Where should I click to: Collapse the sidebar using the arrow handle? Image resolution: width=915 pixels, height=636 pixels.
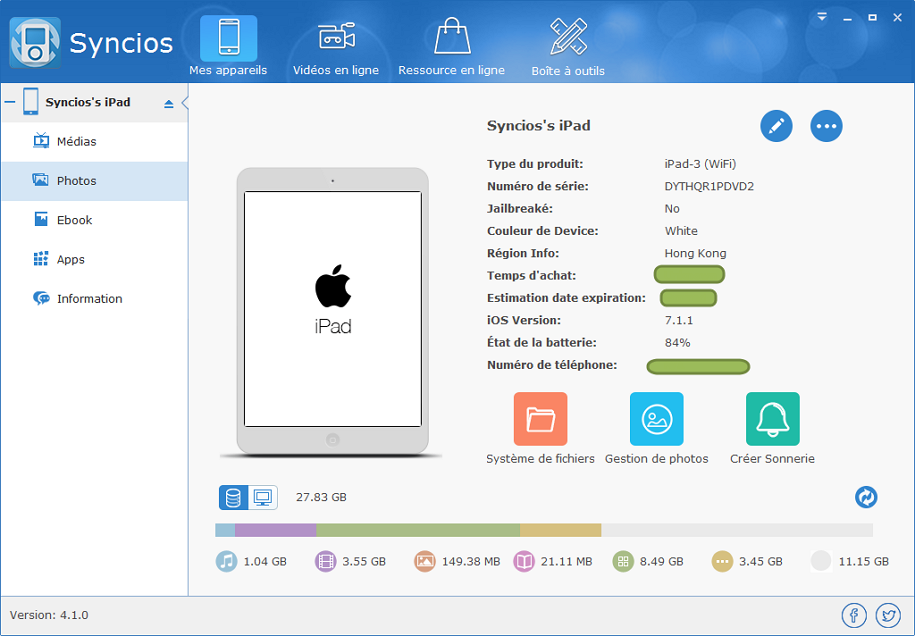pyautogui.click(x=185, y=103)
